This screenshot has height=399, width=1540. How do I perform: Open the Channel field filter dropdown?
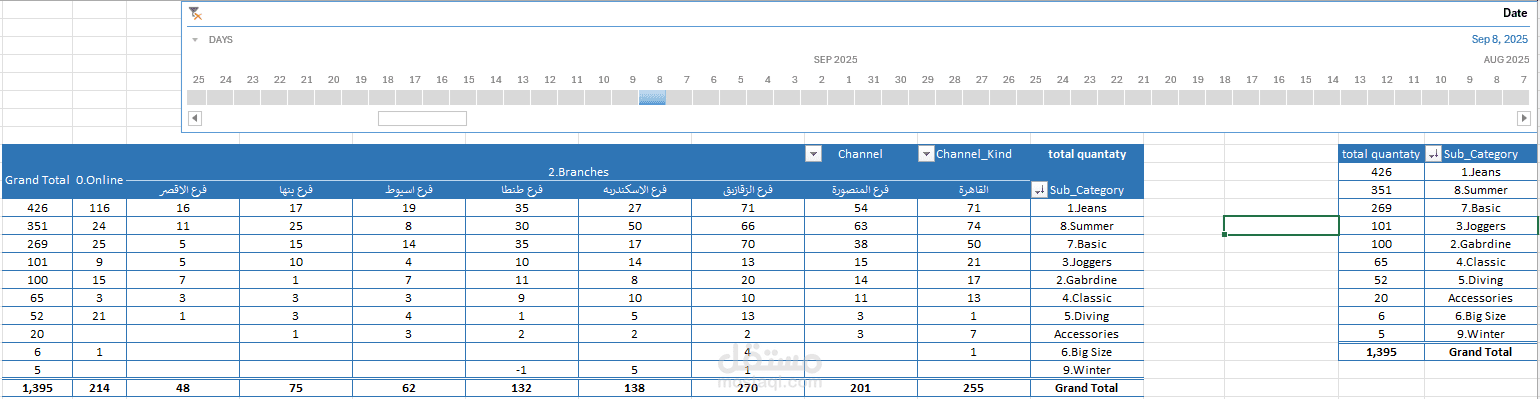coord(813,154)
